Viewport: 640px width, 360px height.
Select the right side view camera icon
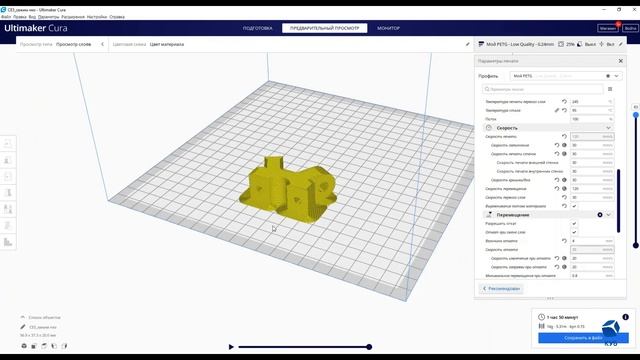[x=64, y=346]
